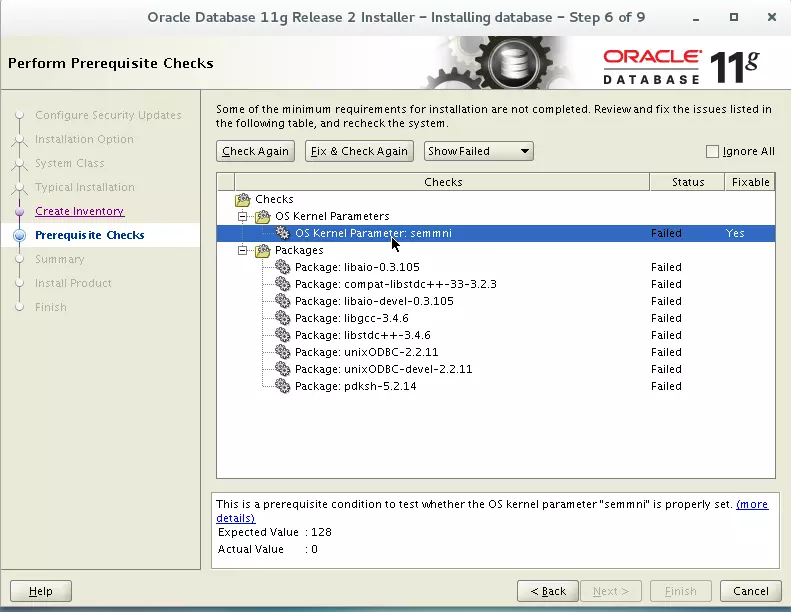Image resolution: width=791 pixels, height=612 pixels.
Task: Click the System Class step label
Action: [x=70, y=163]
